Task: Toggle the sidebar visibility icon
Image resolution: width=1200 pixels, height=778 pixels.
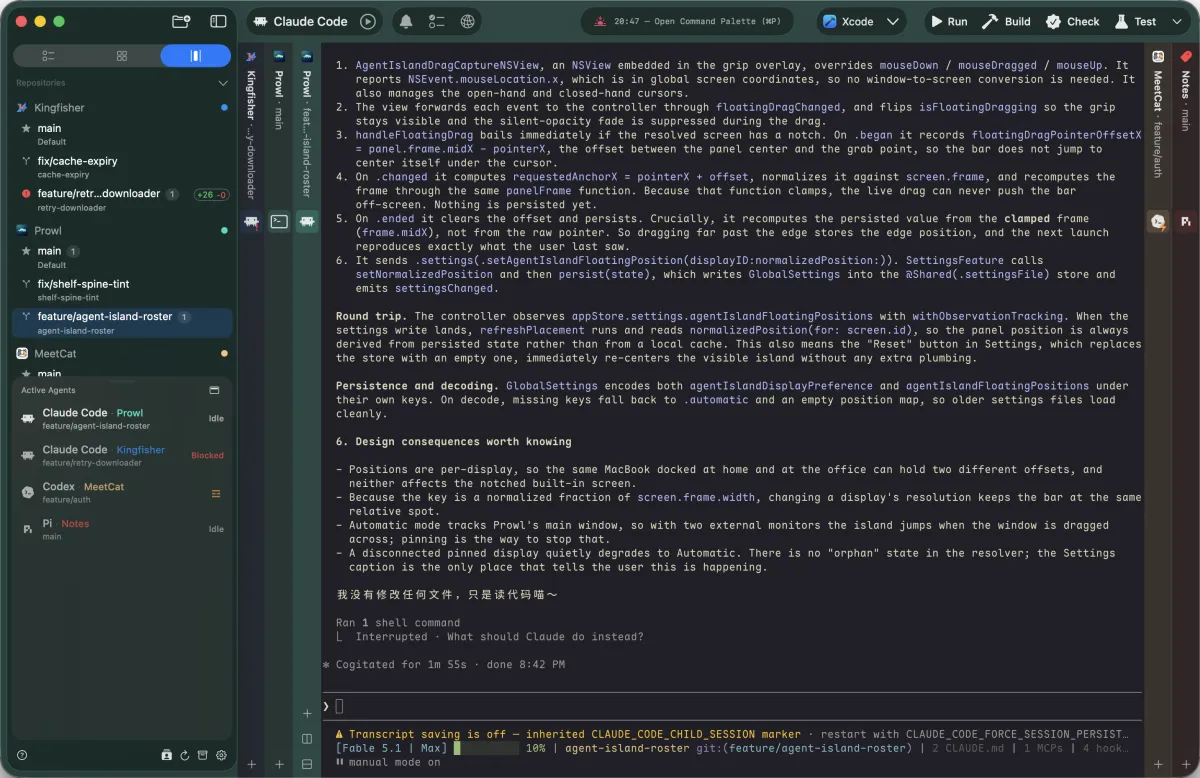Action: (218, 21)
